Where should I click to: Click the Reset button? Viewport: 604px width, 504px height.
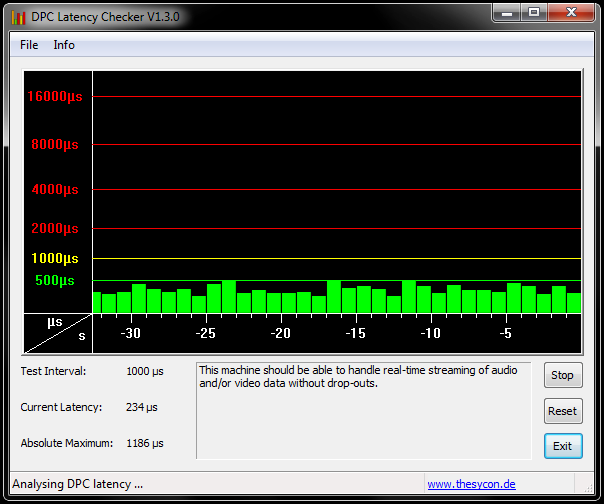(563, 411)
